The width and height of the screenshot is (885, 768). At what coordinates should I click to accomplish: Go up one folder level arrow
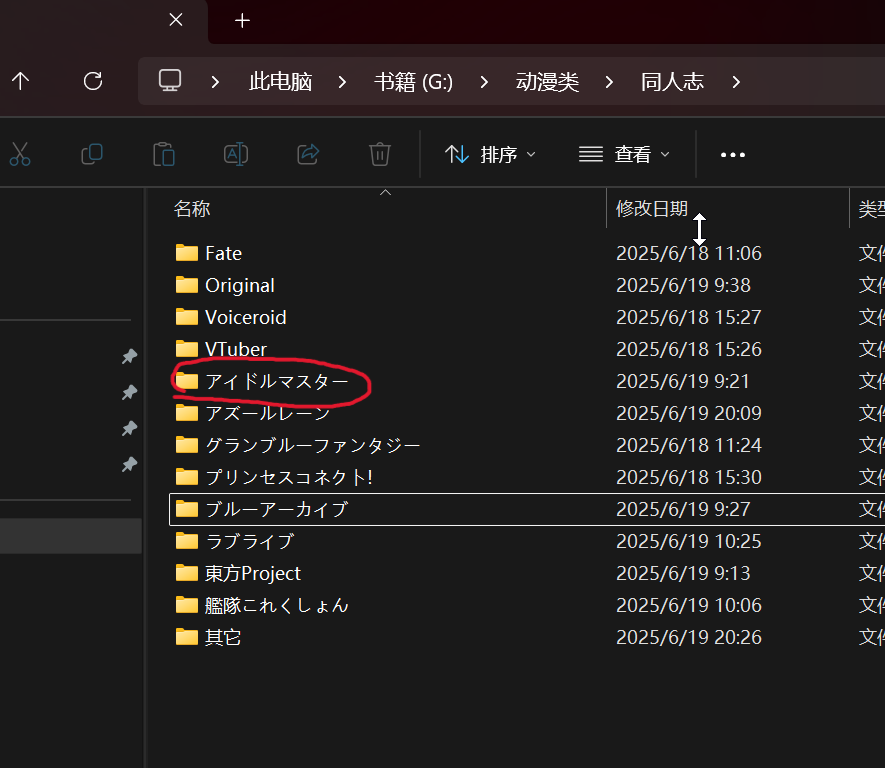tap(21, 81)
